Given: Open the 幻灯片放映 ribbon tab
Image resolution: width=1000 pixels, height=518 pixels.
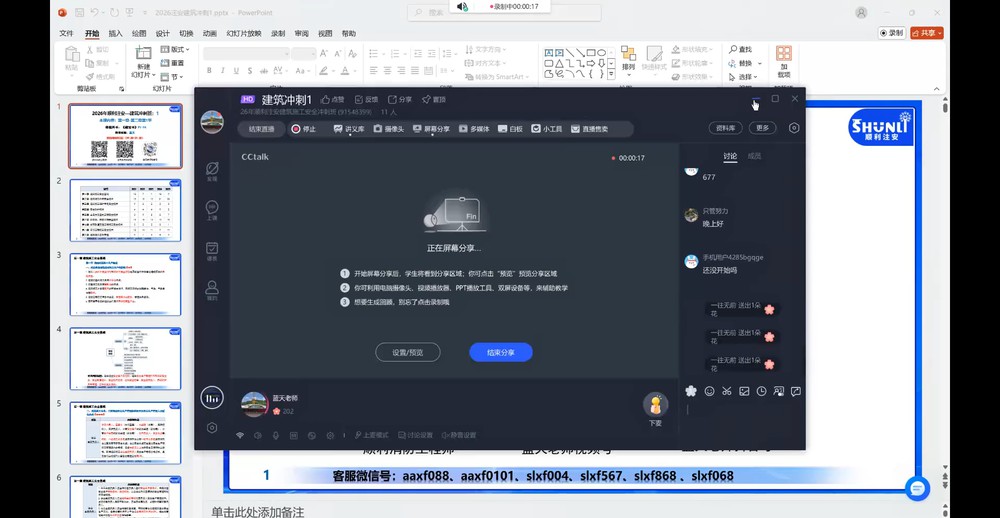Looking at the screenshot, I should 244,33.
